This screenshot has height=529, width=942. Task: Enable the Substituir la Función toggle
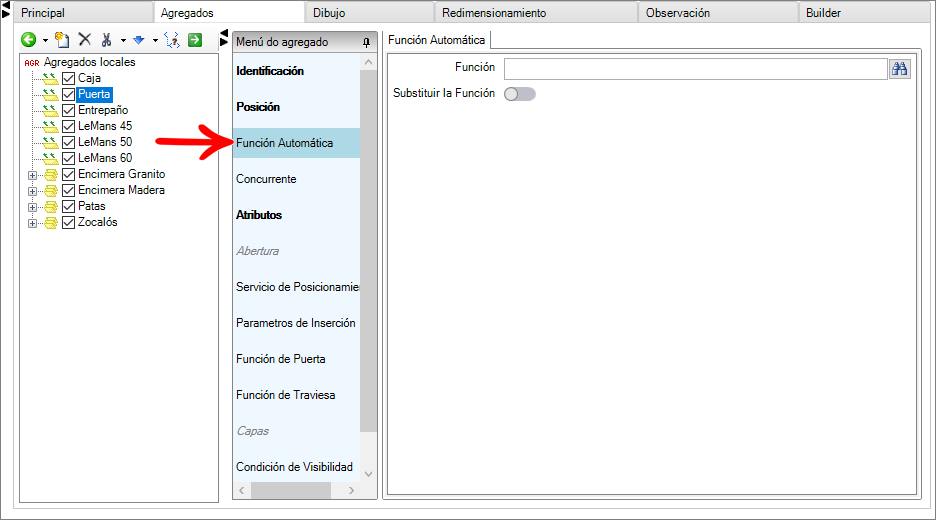pyautogui.click(x=520, y=94)
